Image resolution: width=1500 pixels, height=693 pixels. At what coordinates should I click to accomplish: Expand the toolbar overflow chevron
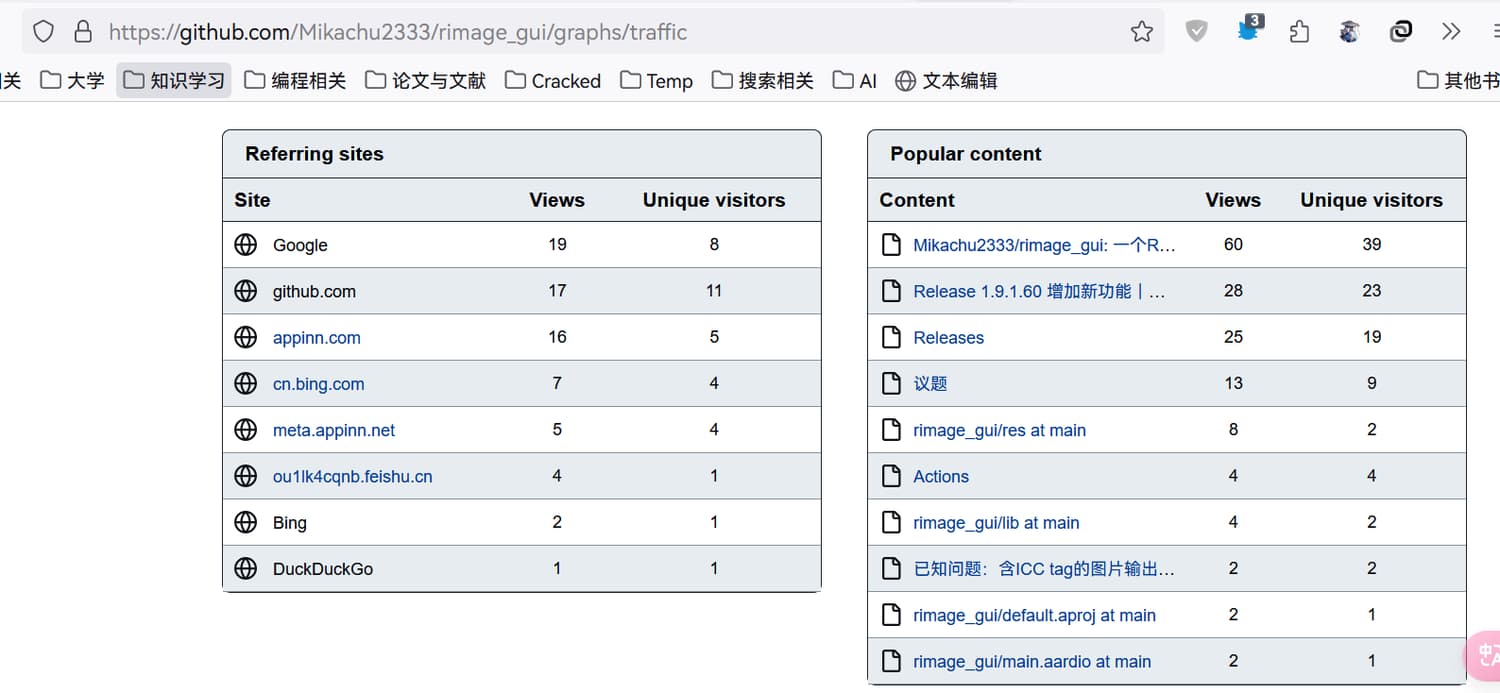(1451, 32)
